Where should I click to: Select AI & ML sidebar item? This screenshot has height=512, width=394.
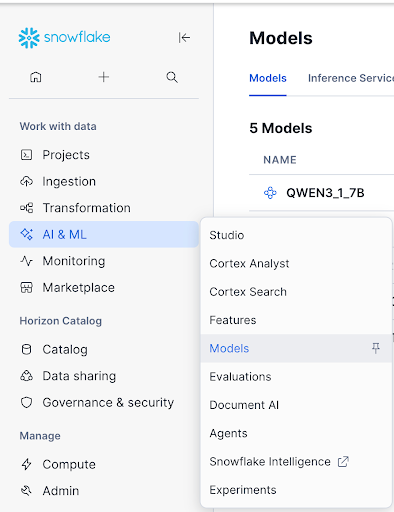104,234
